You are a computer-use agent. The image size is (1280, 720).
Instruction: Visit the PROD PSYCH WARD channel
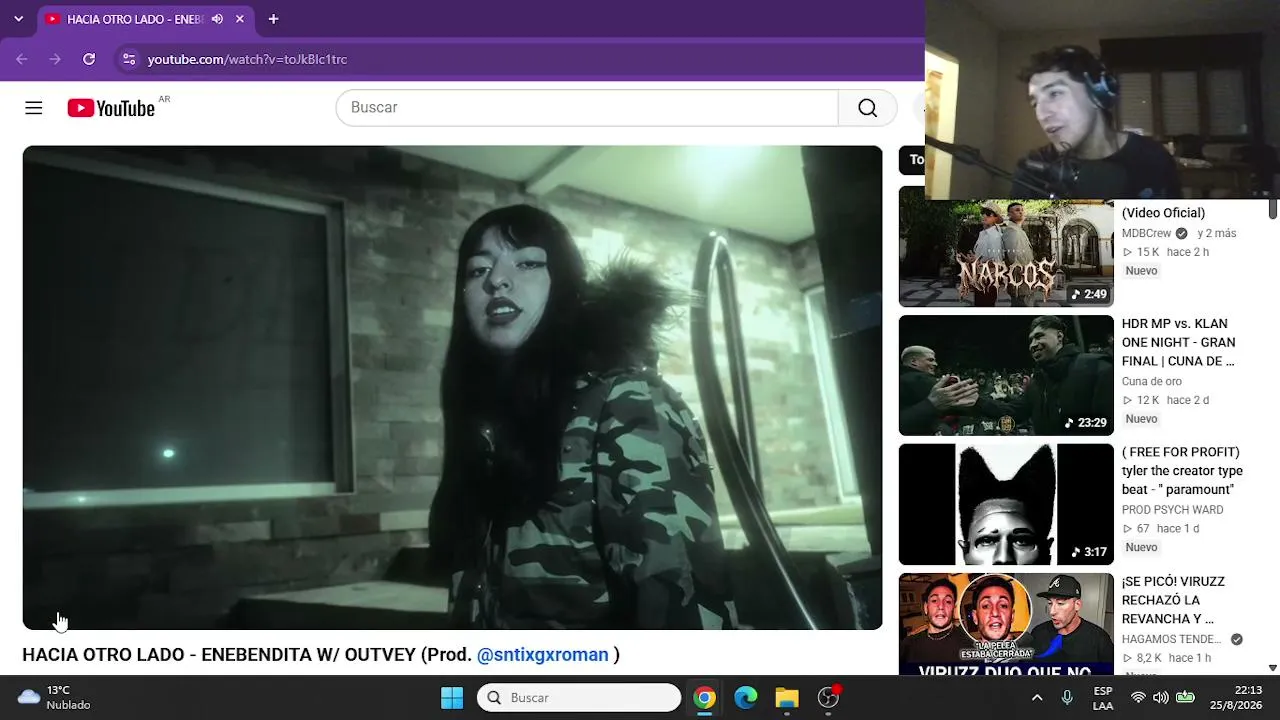pyautogui.click(x=1173, y=510)
